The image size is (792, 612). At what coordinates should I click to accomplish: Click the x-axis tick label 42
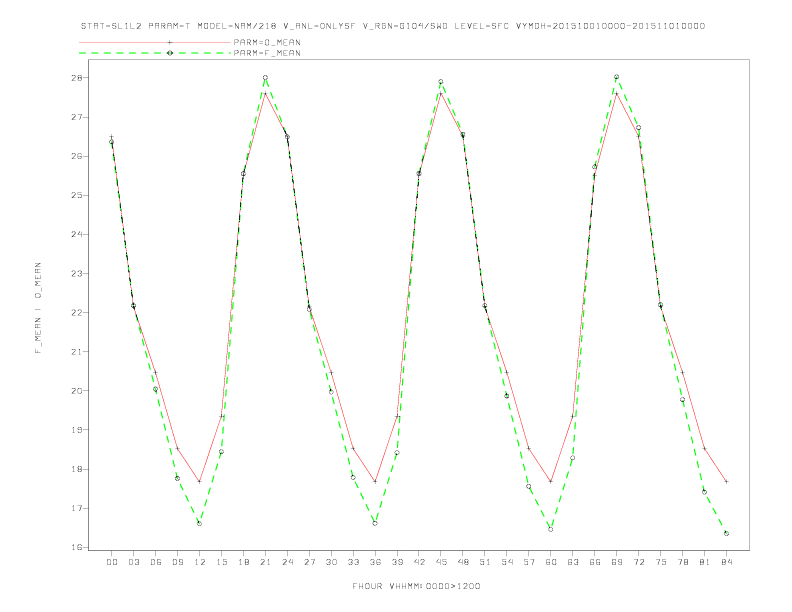point(419,562)
